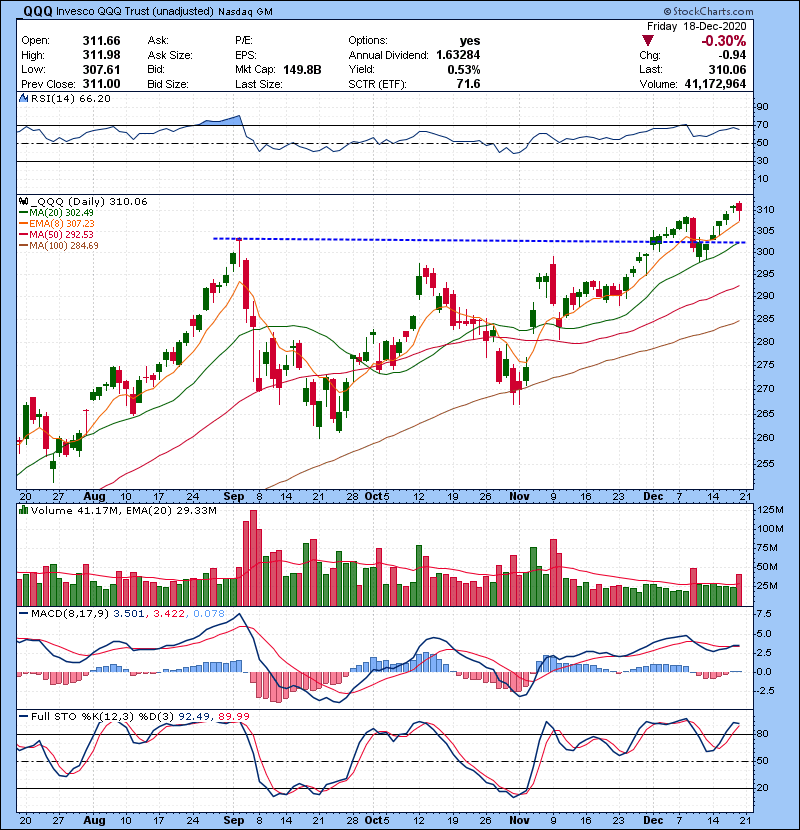Click the MA(50) 292.53 legend entry
The height and width of the screenshot is (830, 800).
[59, 234]
